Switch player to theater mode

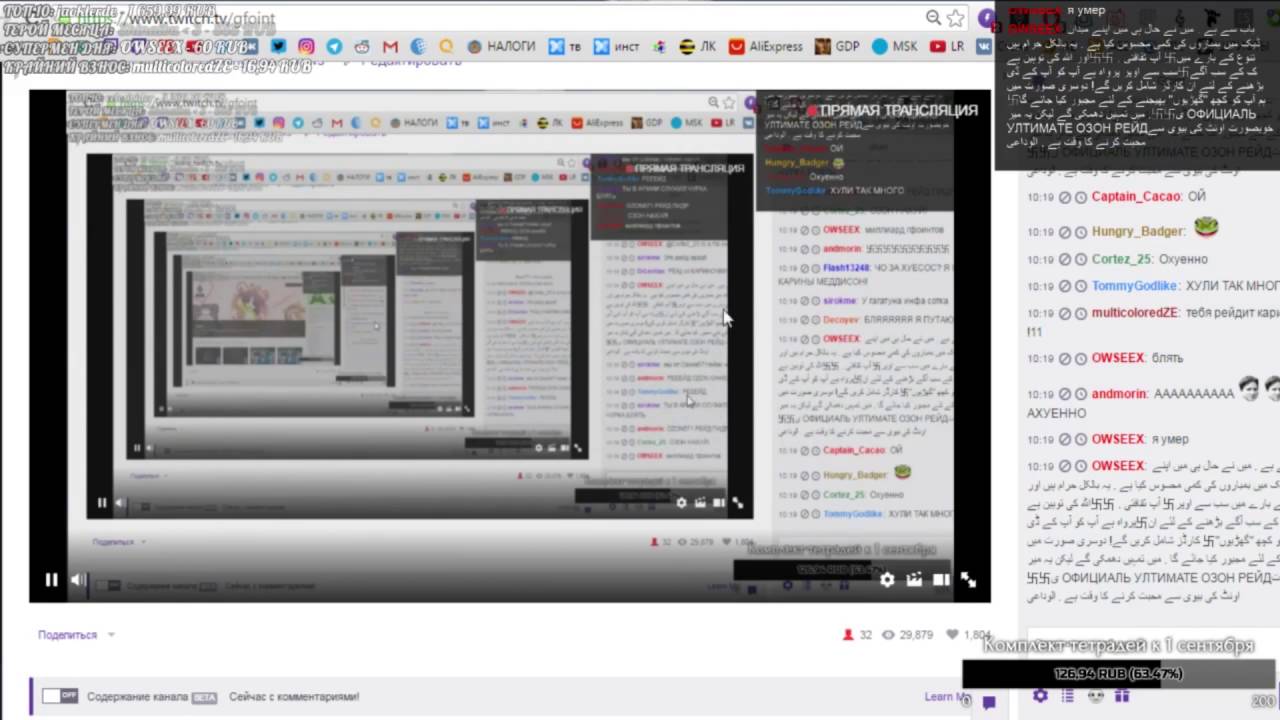(x=941, y=579)
